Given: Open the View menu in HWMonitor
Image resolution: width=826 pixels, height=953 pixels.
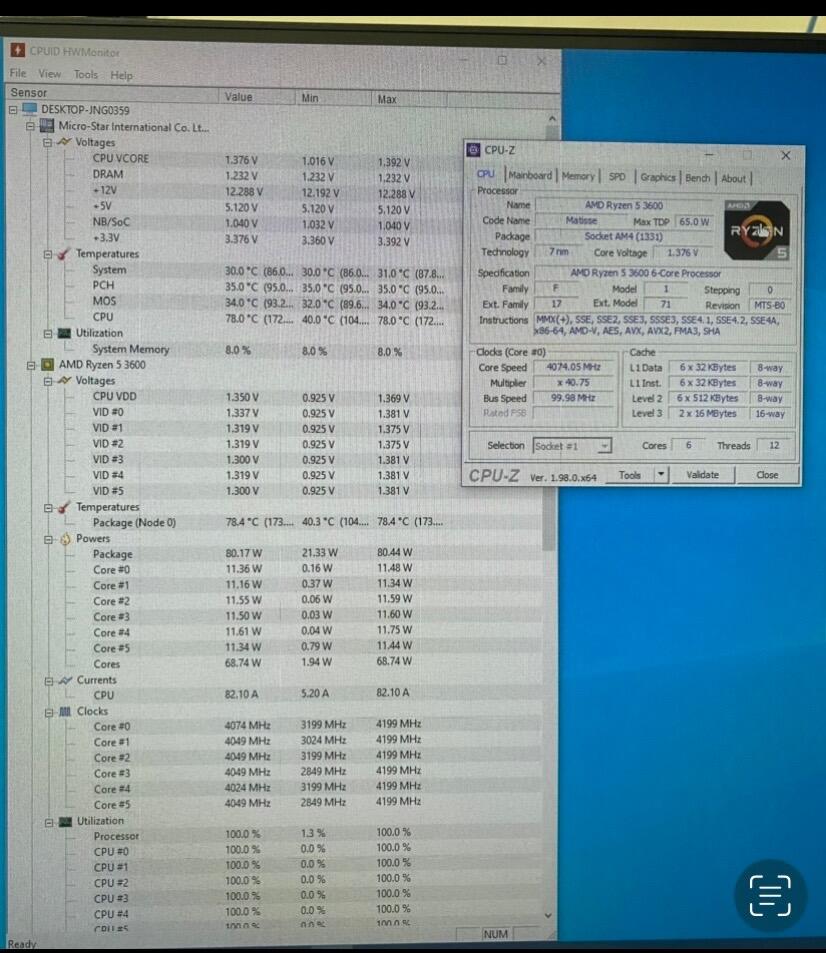Looking at the screenshot, I should (49, 74).
